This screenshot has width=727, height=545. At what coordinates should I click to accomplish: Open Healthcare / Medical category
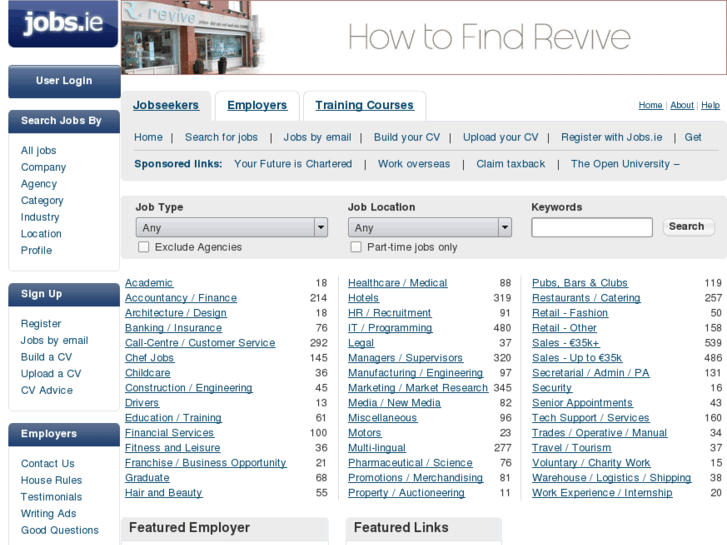(x=398, y=283)
